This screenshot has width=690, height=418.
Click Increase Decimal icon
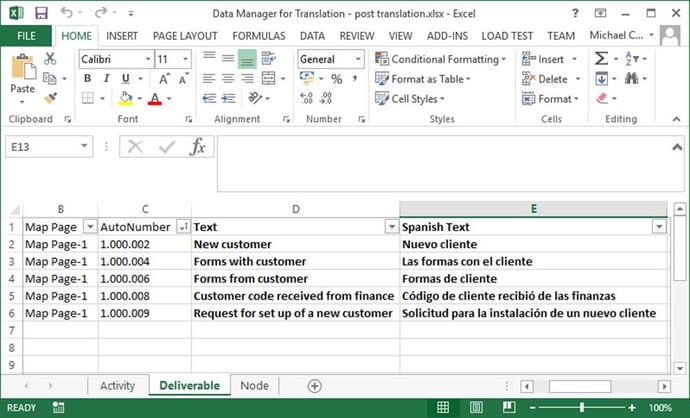(x=306, y=98)
